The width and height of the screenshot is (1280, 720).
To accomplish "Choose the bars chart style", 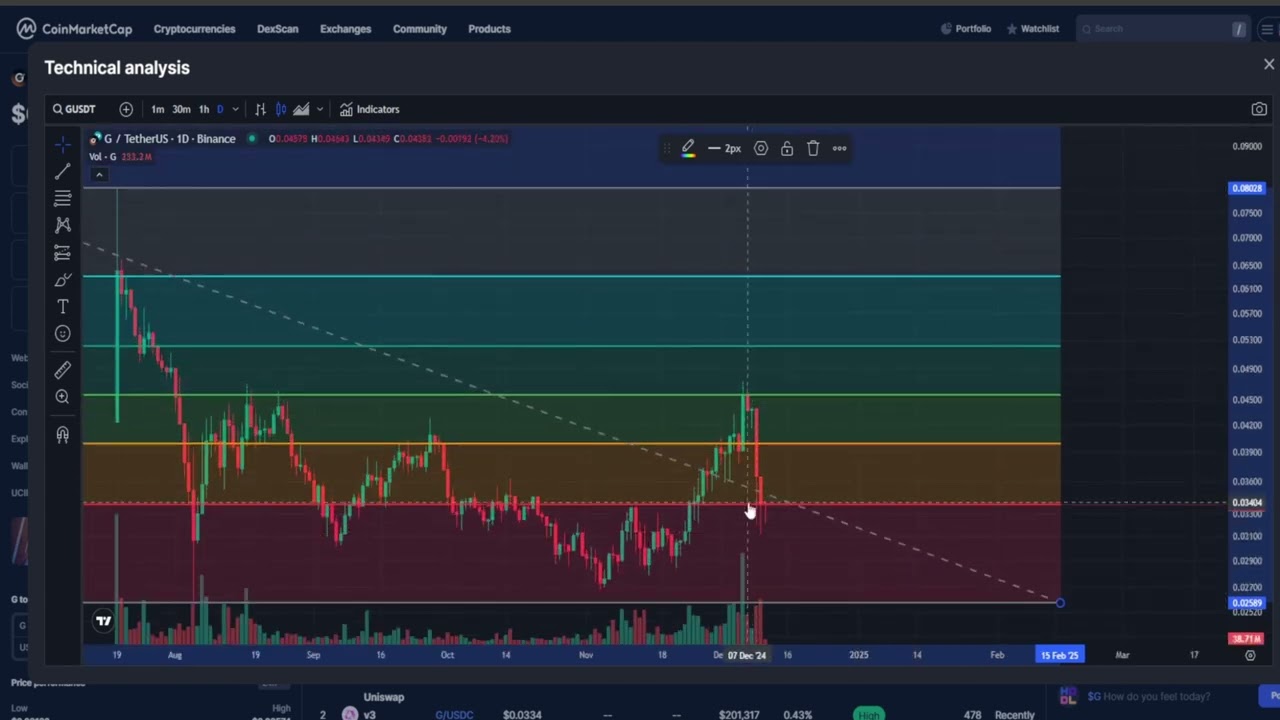I will (260, 109).
